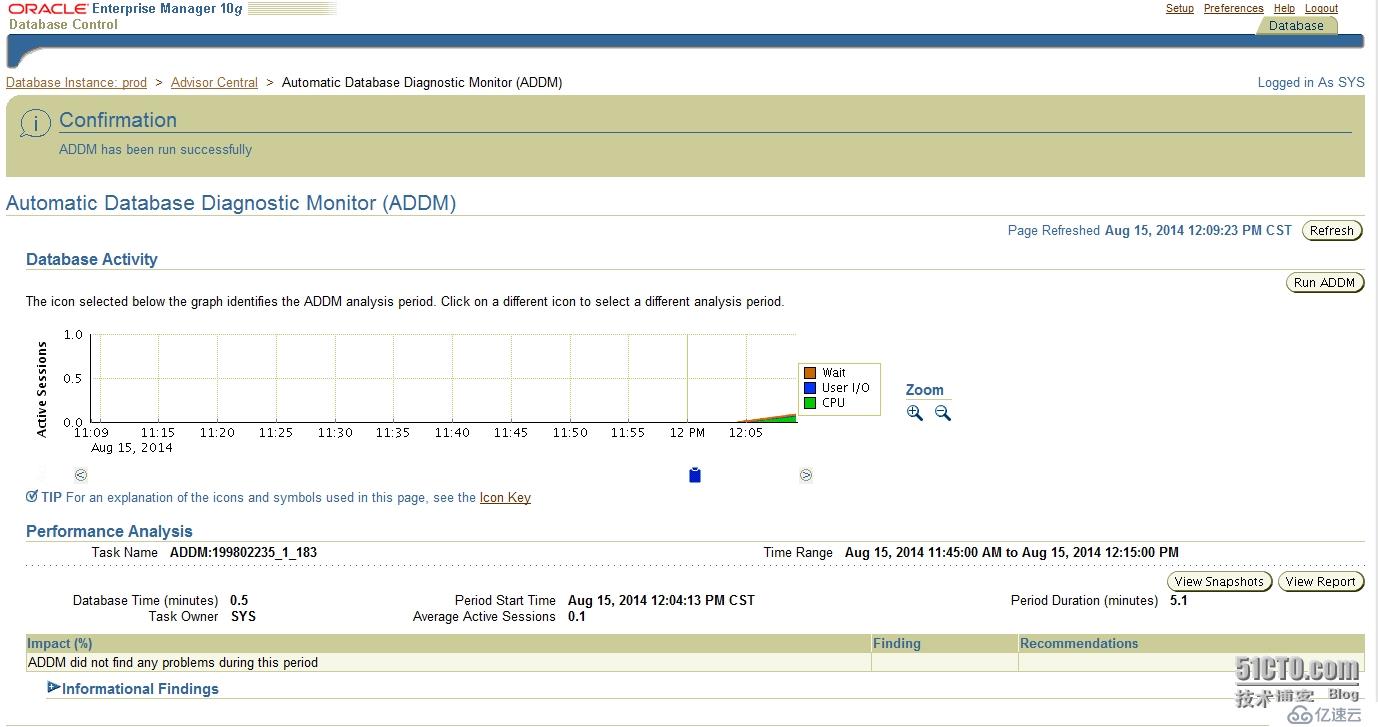Click the View Snapshots button

pos(1219,582)
